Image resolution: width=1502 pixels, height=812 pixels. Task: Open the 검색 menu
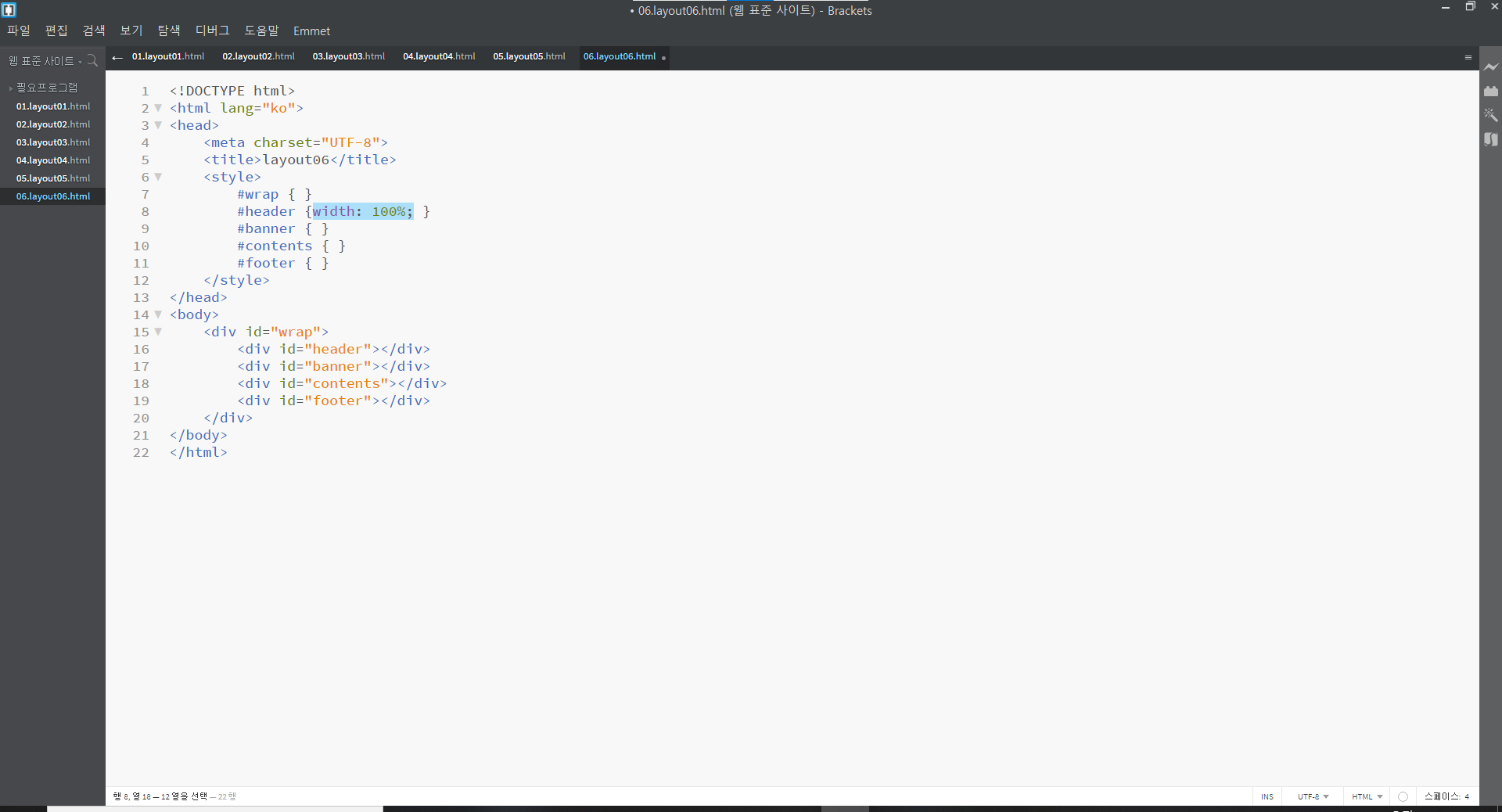coord(94,31)
